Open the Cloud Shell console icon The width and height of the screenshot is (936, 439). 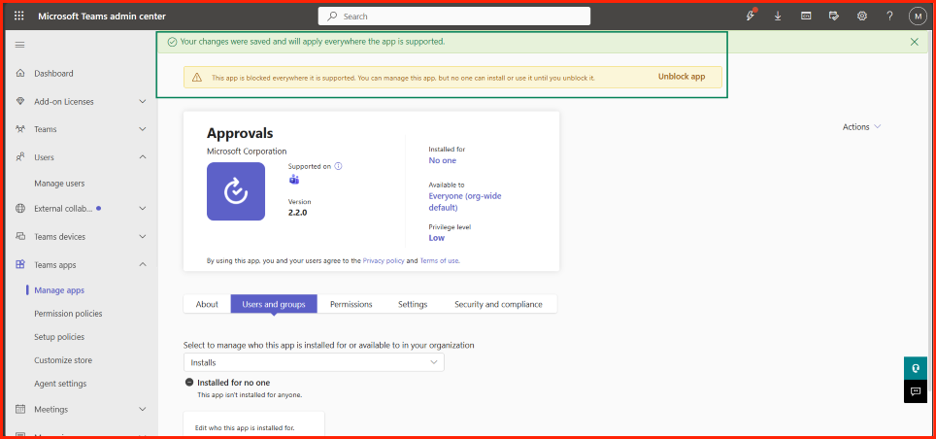coord(806,16)
